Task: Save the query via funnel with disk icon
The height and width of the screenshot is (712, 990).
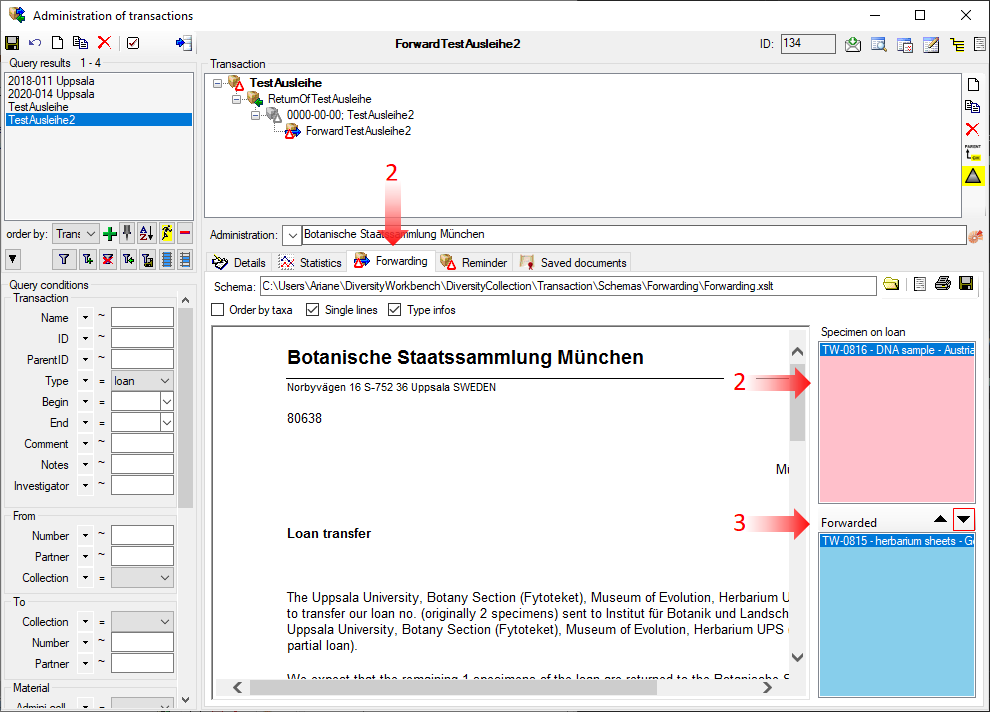Action: point(148,259)
